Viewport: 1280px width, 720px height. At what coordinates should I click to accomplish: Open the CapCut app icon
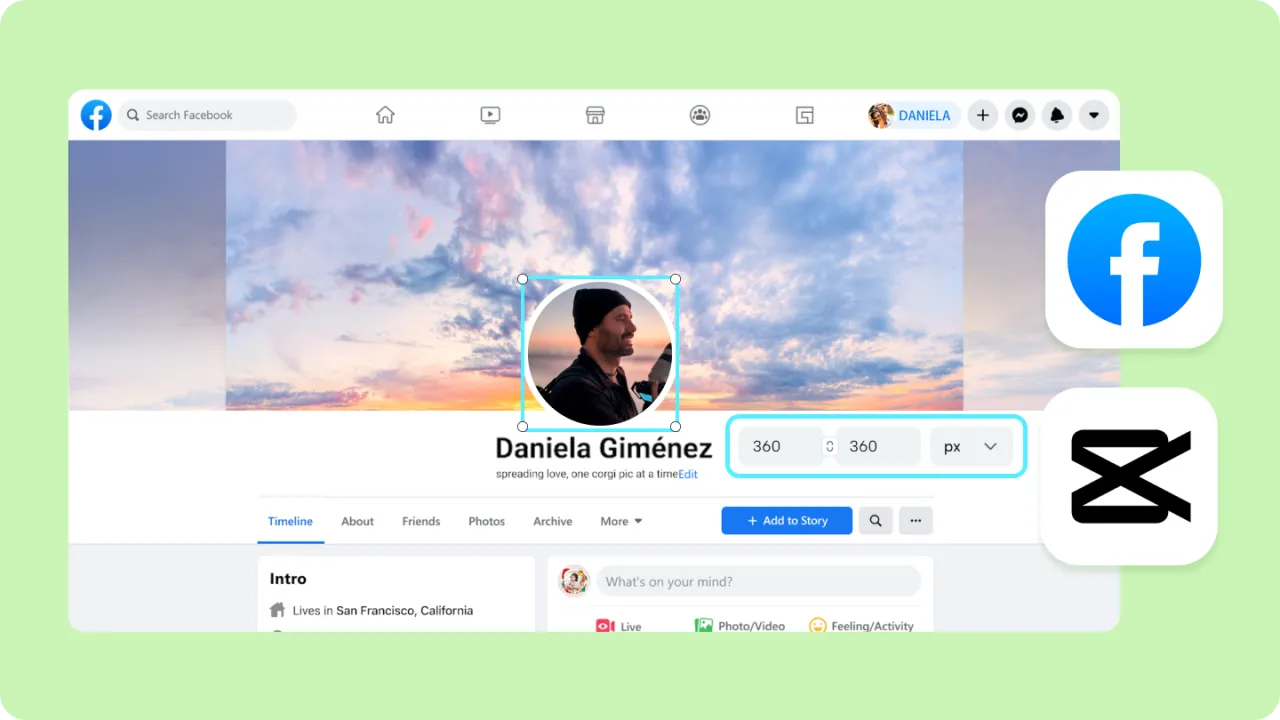click(x=1129, y=477)
